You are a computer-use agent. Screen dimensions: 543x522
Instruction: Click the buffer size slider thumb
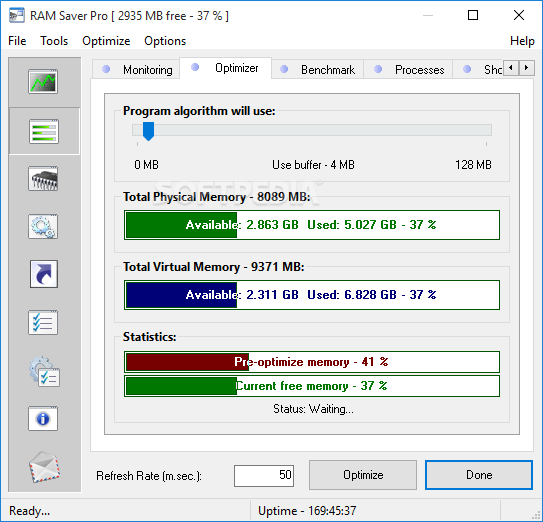pos(149,131)
